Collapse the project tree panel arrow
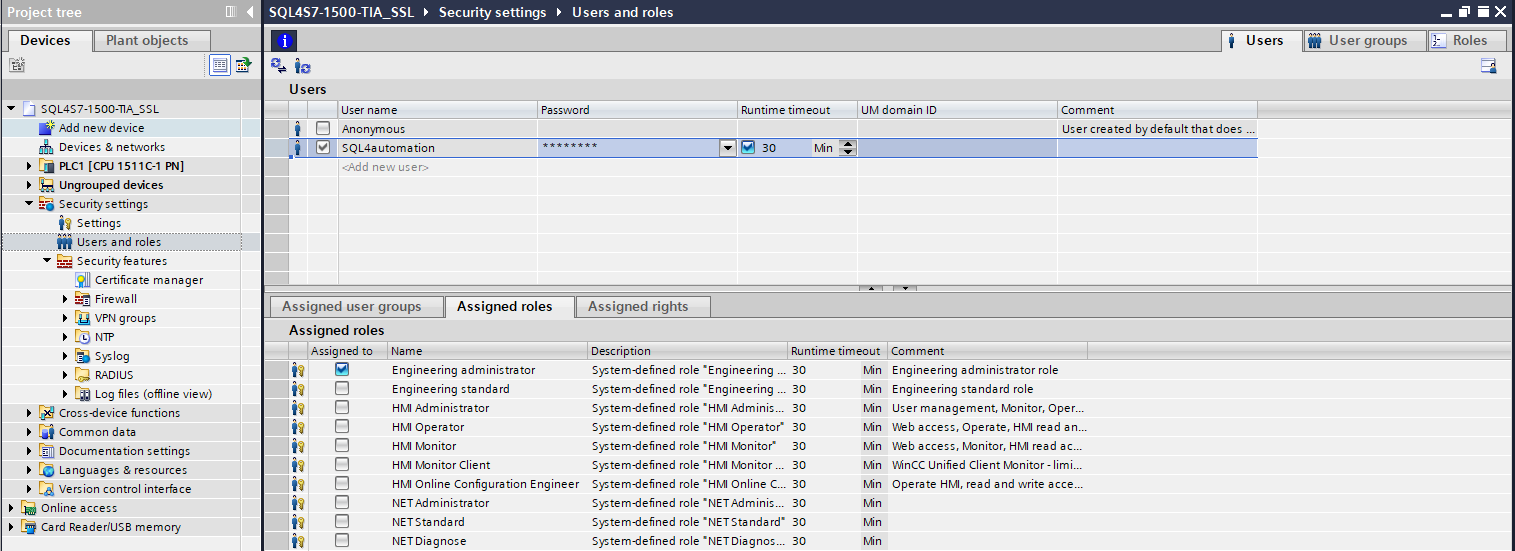The width and height of the screenshot is (1515, 551). point(250,12)
